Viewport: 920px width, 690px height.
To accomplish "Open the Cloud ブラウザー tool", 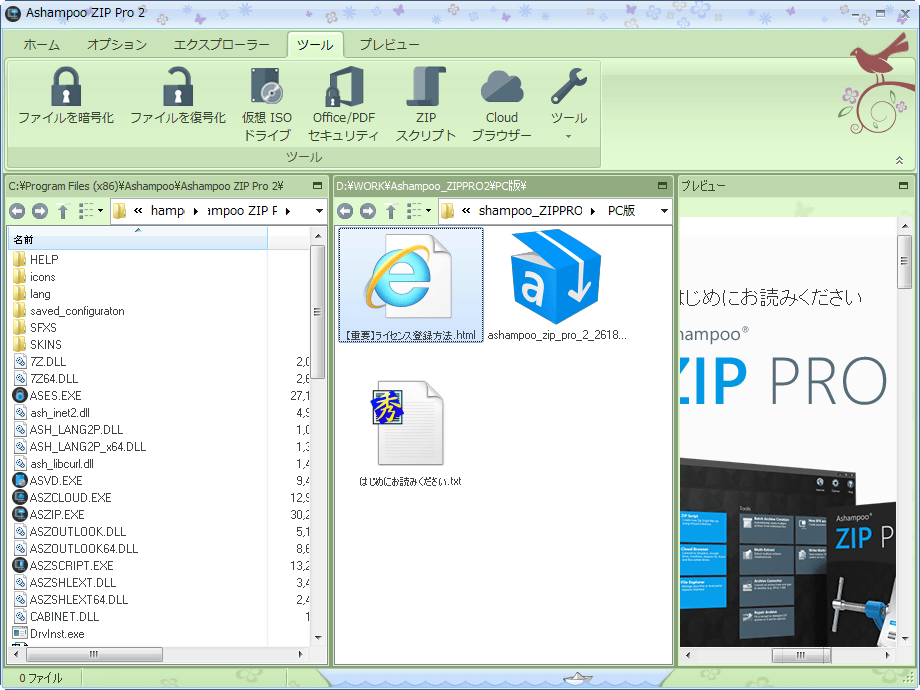I will pos(502,104).
